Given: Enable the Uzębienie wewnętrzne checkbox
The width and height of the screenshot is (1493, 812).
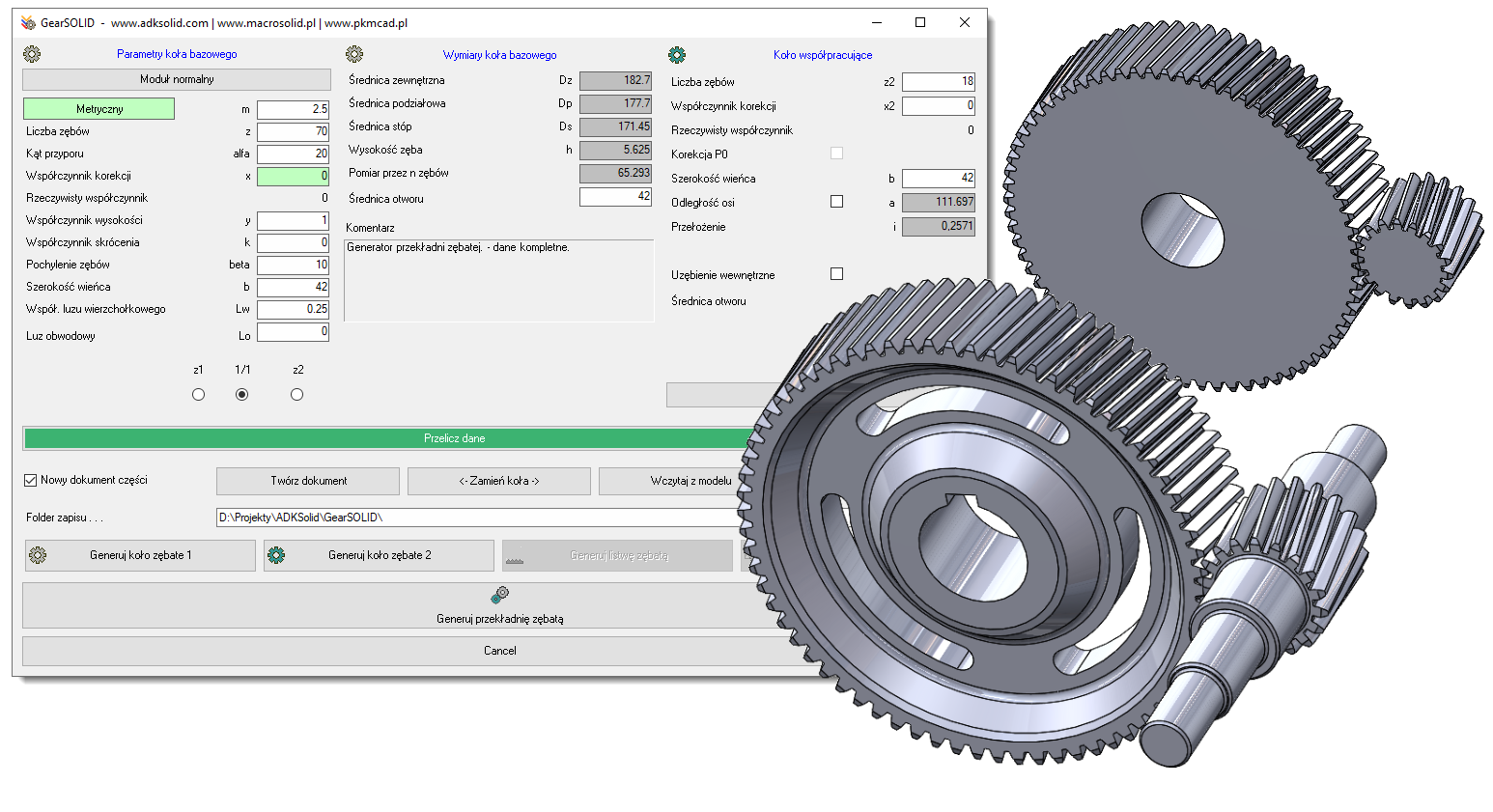Looking at the screenshot, I should tap(836, 274).
